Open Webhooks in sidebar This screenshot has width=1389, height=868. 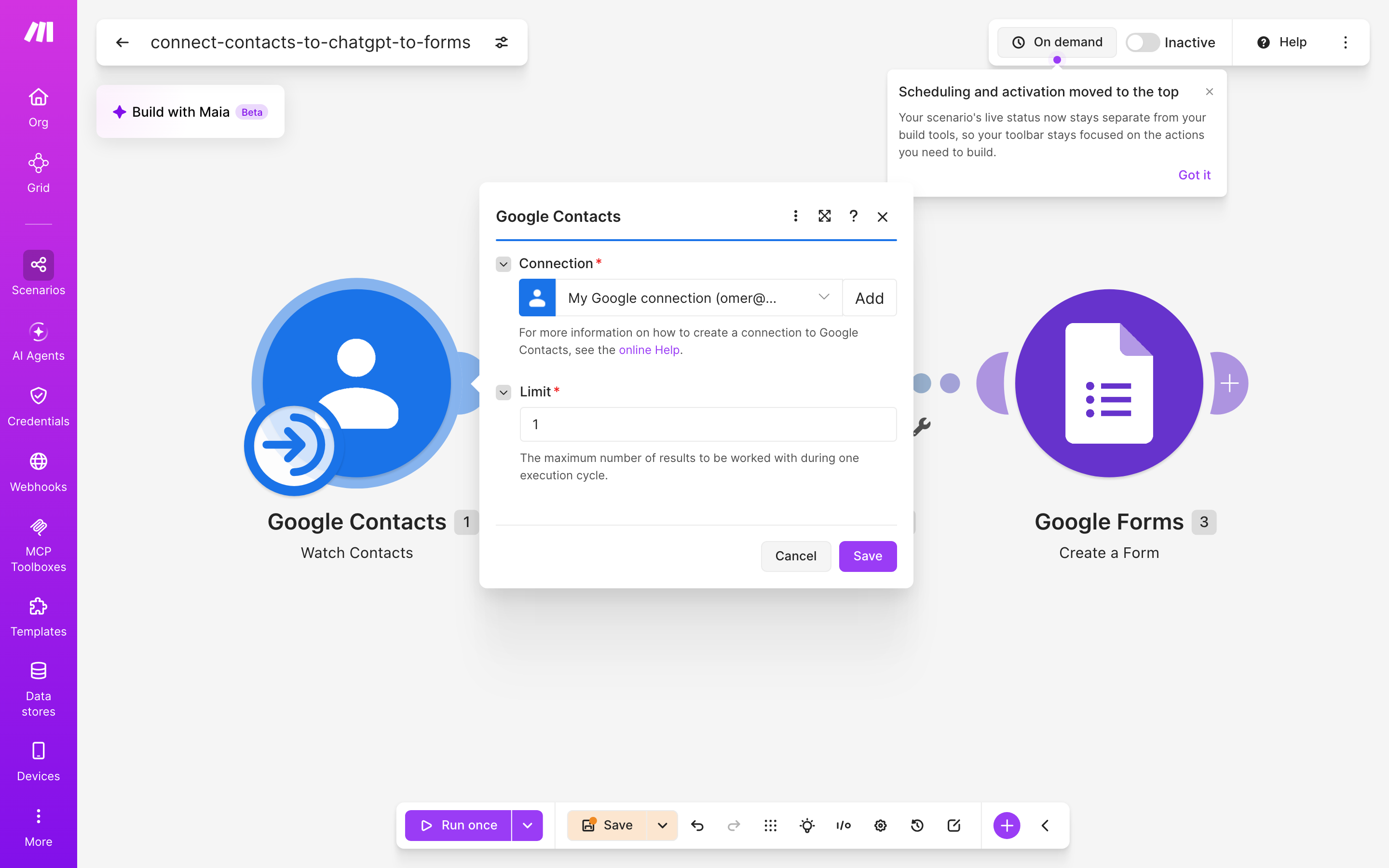coord(39,473)
